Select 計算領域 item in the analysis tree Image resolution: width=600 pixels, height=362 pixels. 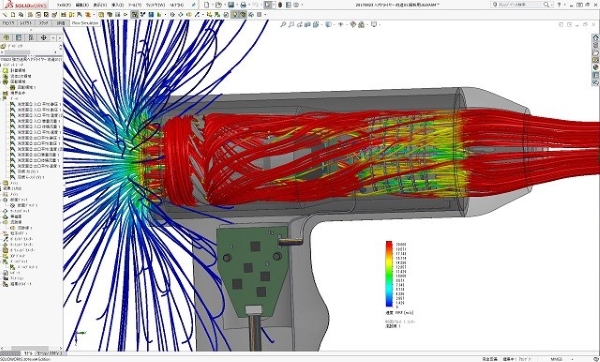(x=18, y=70)
